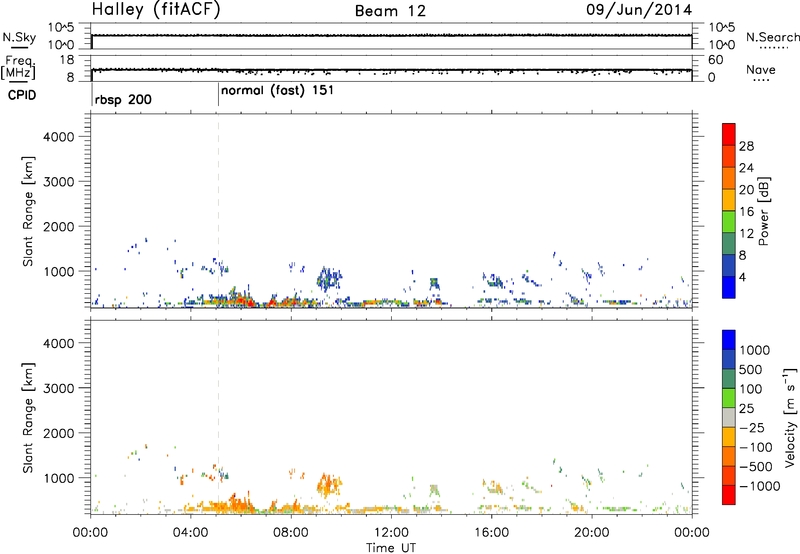Screen dimensions: 800x554
Task: Click the 'Time UT' axis label
Action: pos(391,547)
